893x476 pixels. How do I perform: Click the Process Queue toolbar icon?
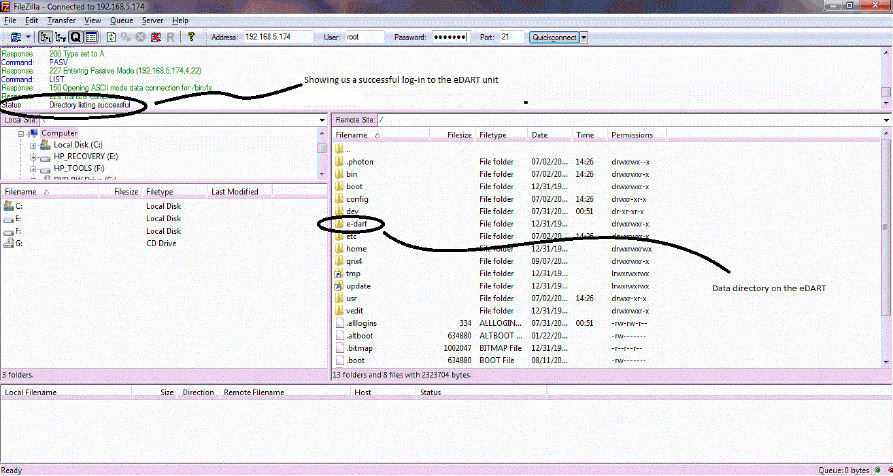pos(126,37)
